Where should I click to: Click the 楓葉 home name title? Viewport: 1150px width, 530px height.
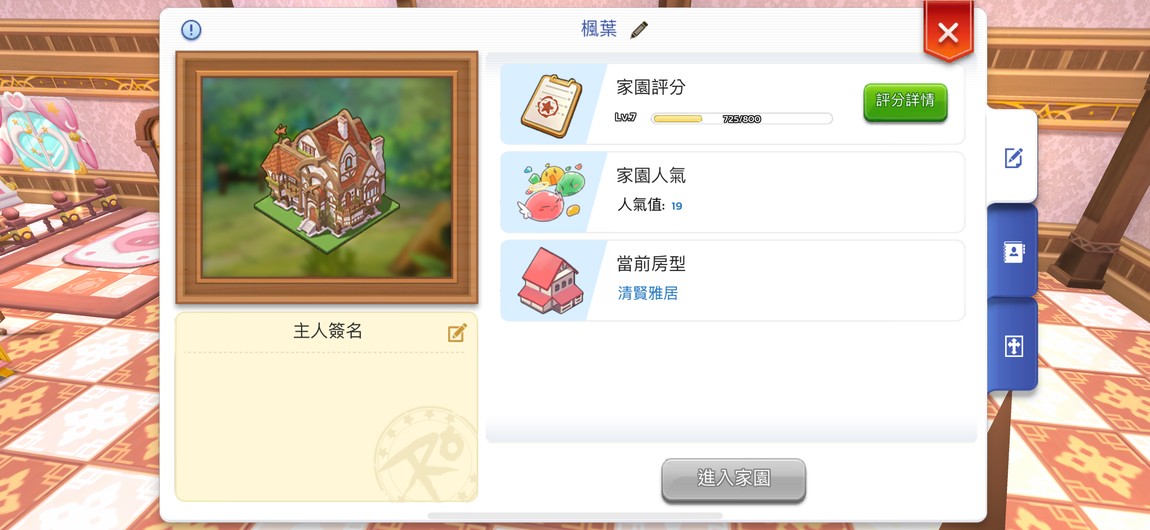(599, 29)
